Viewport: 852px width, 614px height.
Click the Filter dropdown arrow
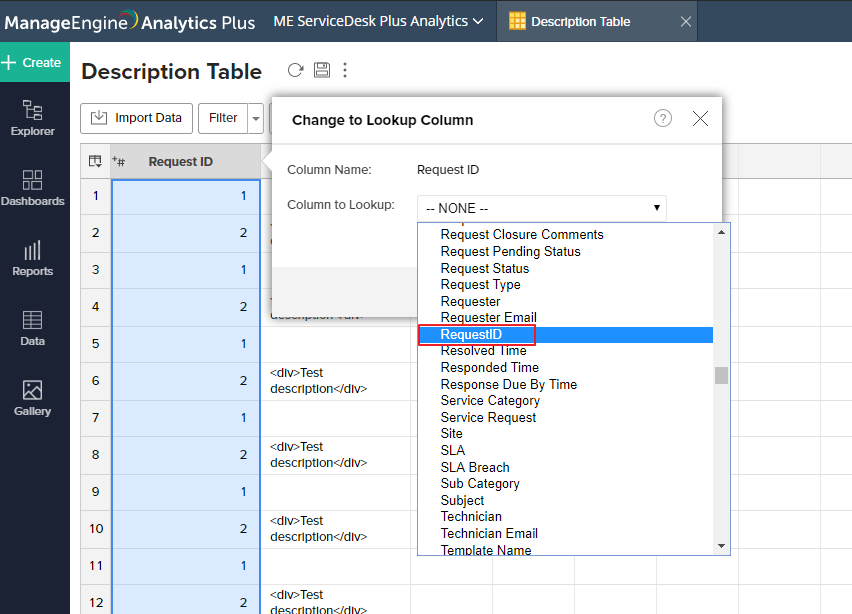point(256,118)
